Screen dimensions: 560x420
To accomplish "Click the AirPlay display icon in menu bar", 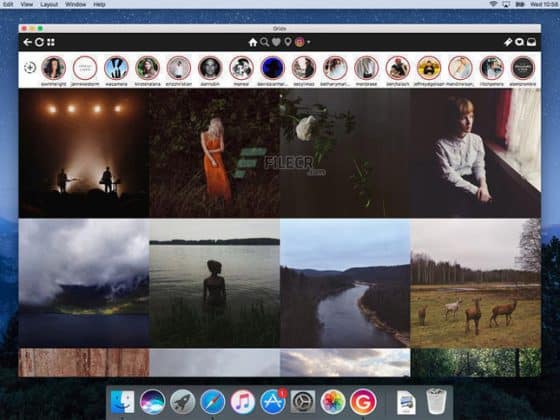I will [x=506, y=4].
